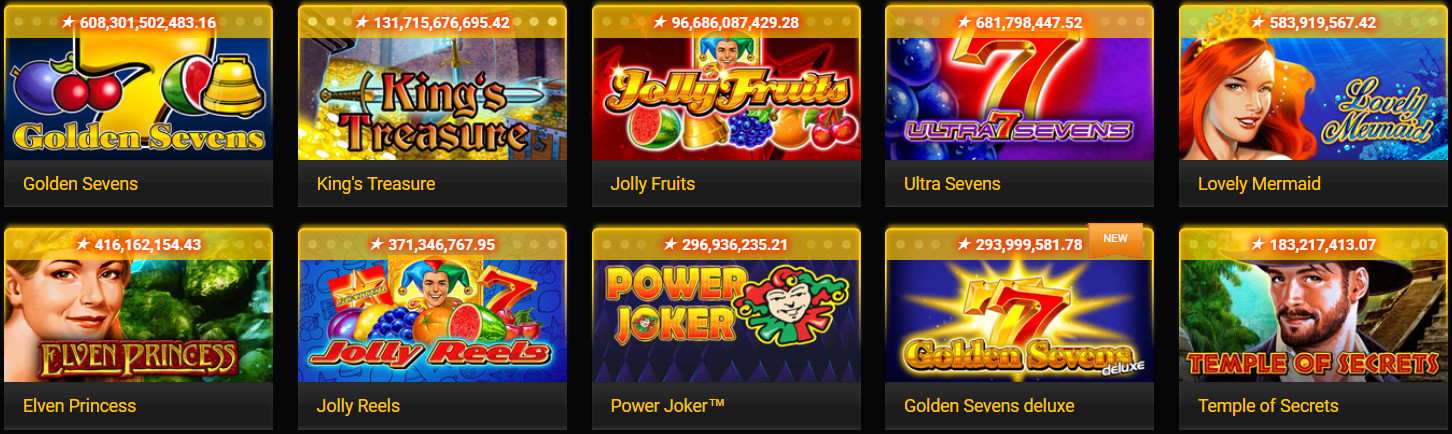
Task: Open the Lovely Mermaid title link
Action: click(x=1259, y=184)
